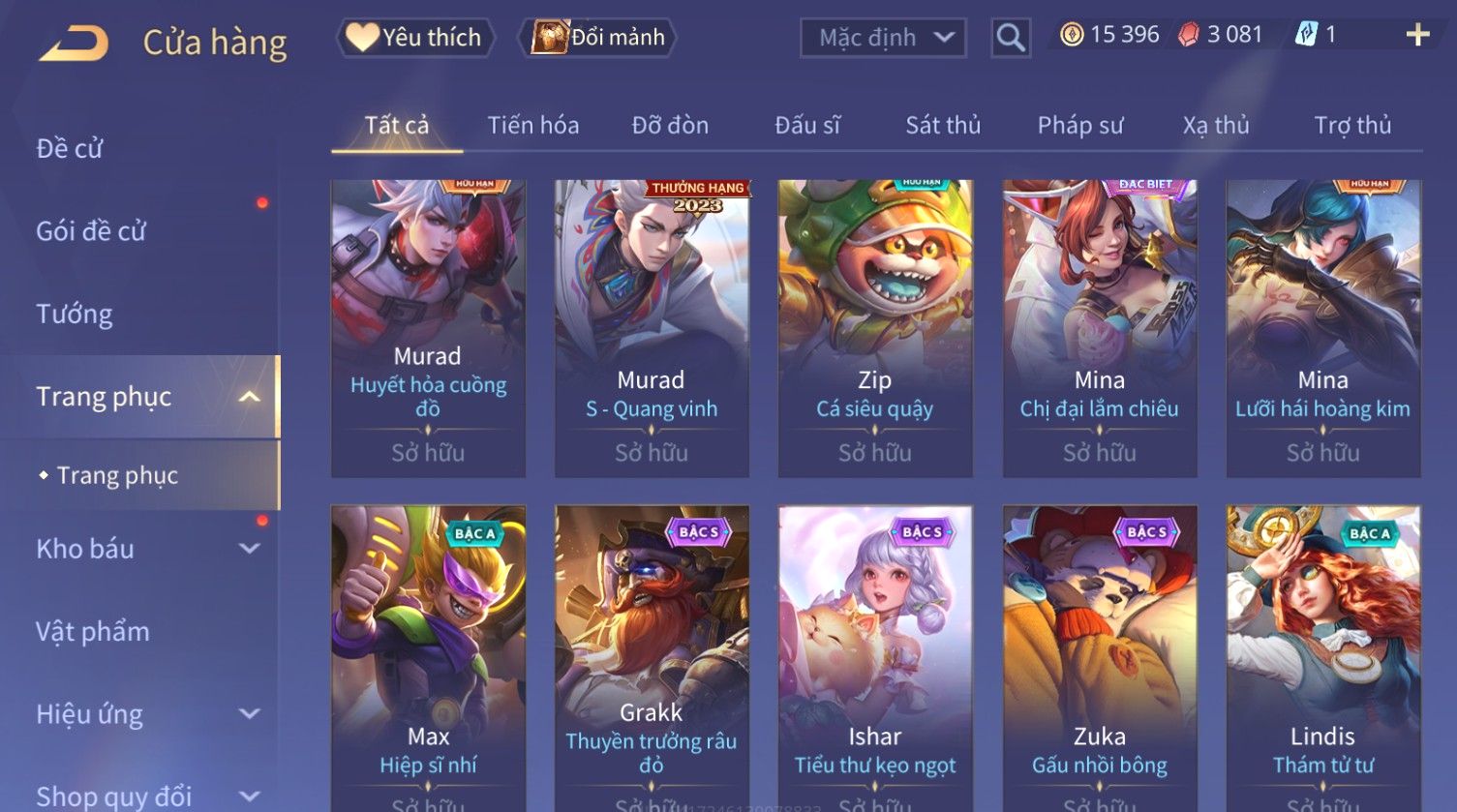Screen dimensions: 1457x812
Task: Switch to the Tiến hóa tab
Action: coord(533,126)
